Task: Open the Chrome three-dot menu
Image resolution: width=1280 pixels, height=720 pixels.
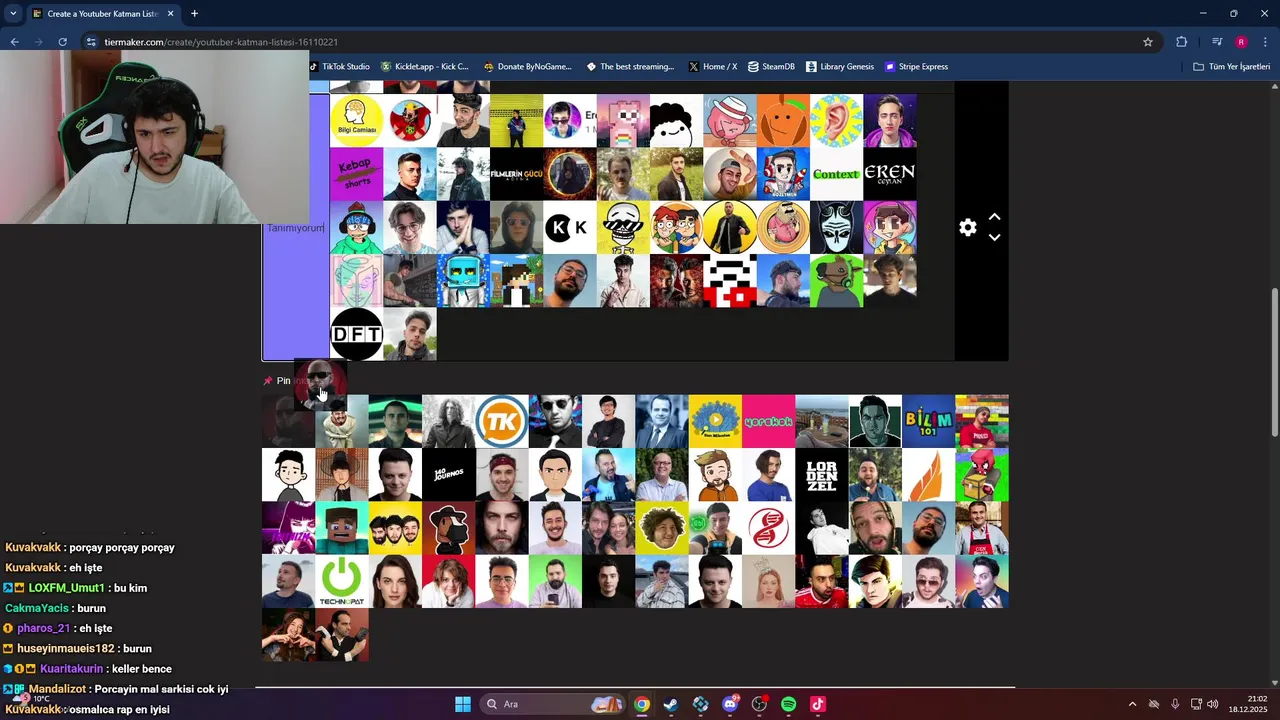Action: click(x=1266, y=42)
